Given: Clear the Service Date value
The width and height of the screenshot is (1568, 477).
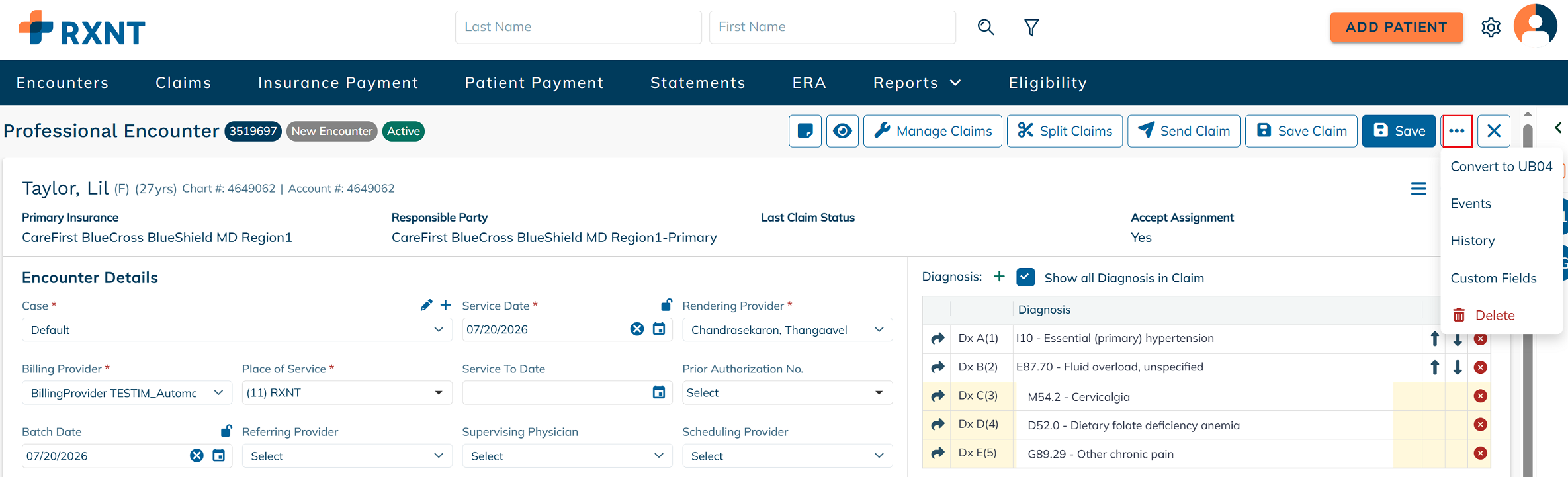Looking at the screenshot, I should click(637, 329).
